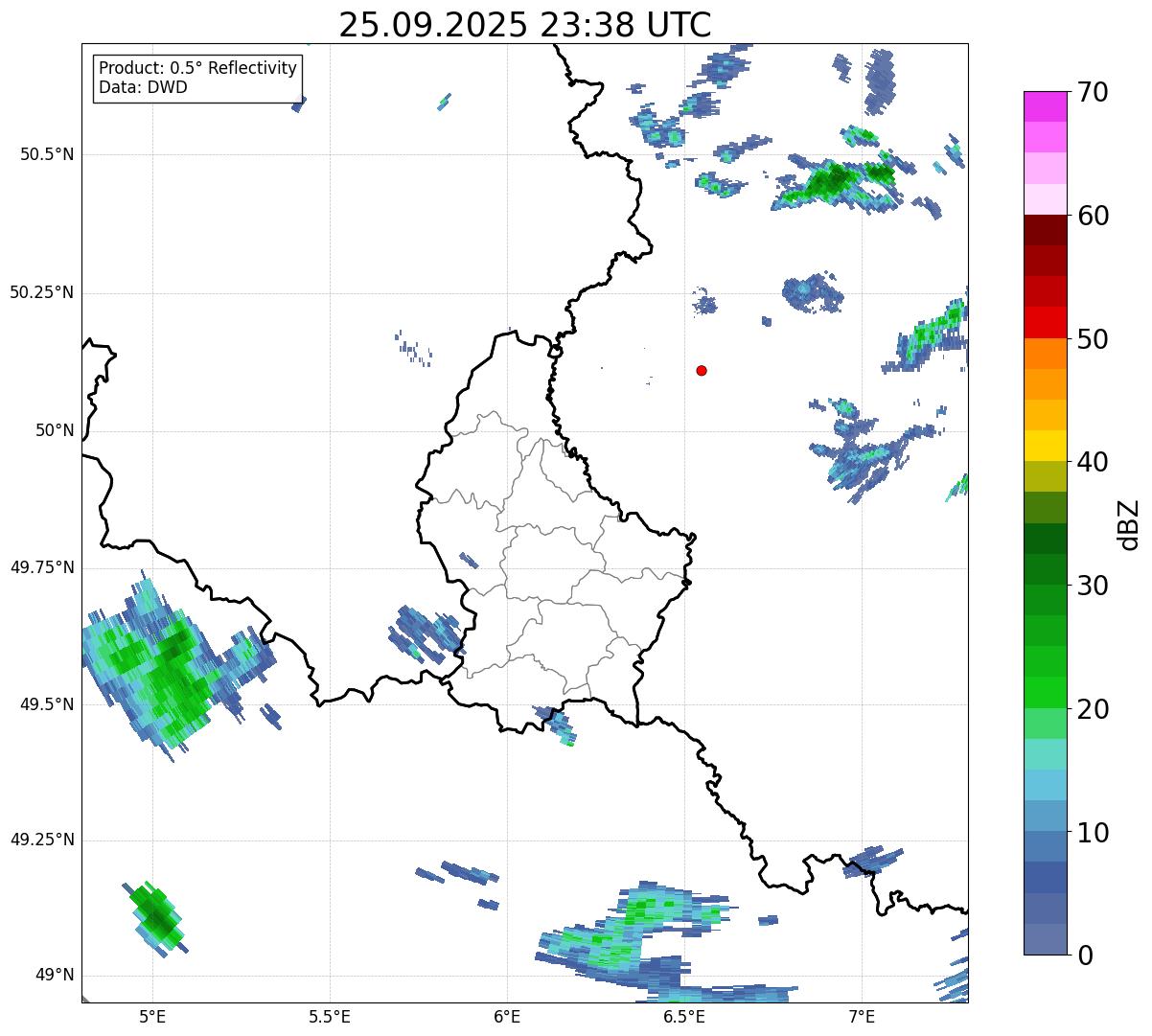Click the 49.5°N latitude label

[47, 704]
